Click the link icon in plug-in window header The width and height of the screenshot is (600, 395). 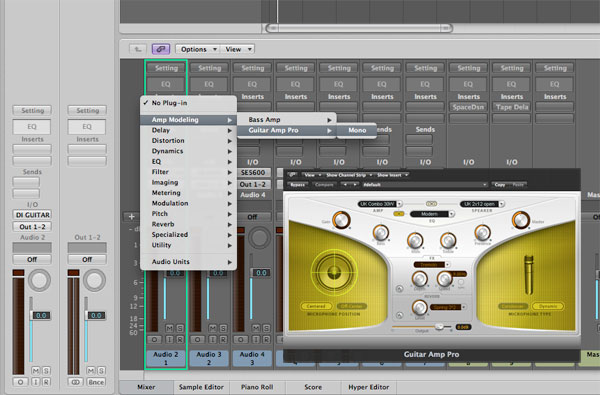tap(293, 175)
